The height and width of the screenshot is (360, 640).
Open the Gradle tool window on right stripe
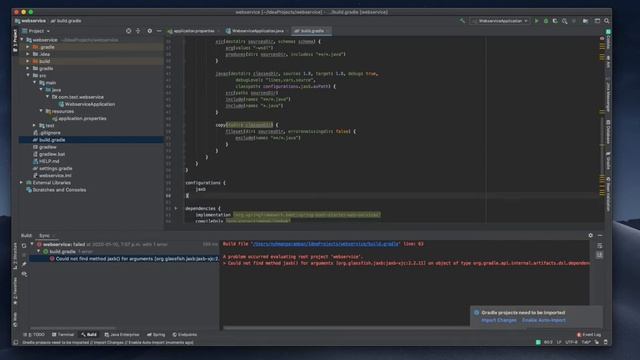(x=608, y=160)
